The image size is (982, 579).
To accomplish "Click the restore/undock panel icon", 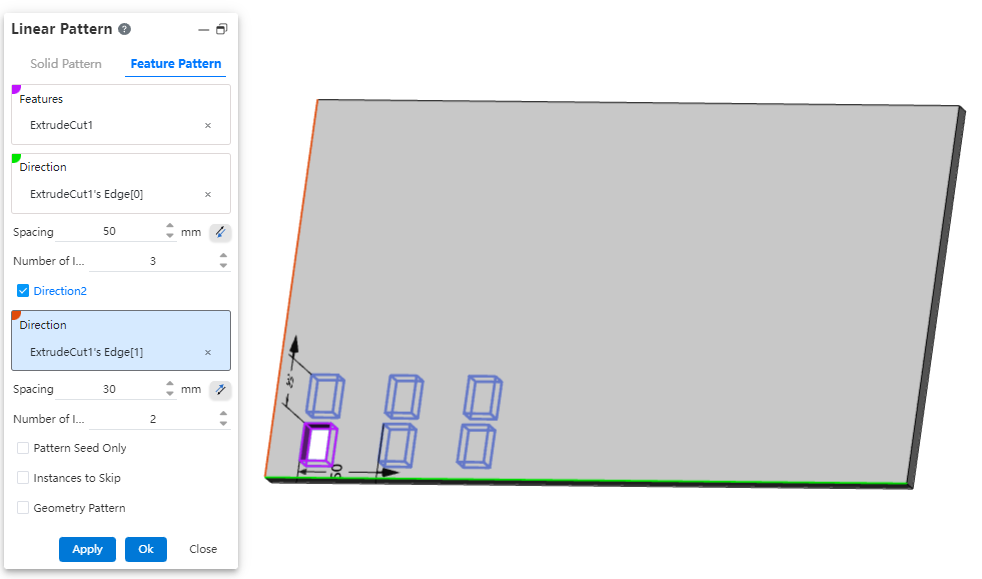I will pos(221,30).
